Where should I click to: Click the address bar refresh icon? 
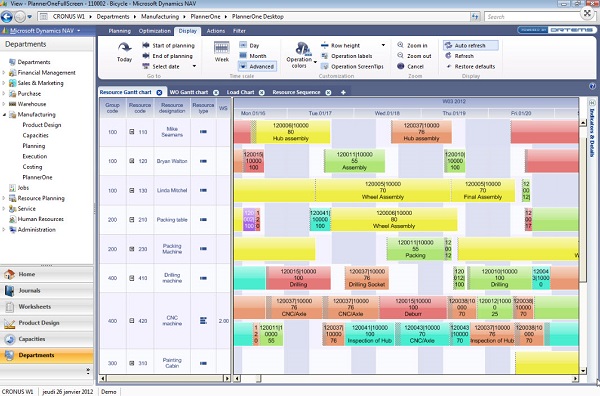click(x=475, y=16)
